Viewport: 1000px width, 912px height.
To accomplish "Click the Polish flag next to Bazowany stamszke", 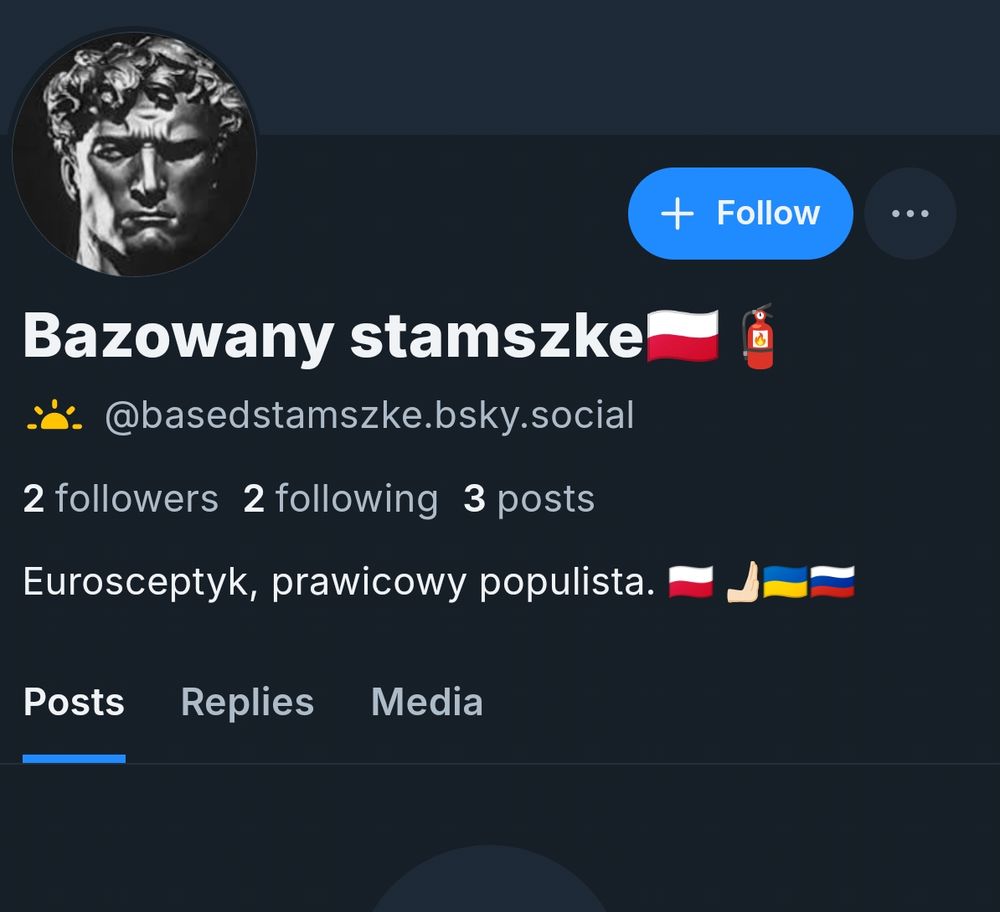I will pyautogui.click(x=683, y=336).
